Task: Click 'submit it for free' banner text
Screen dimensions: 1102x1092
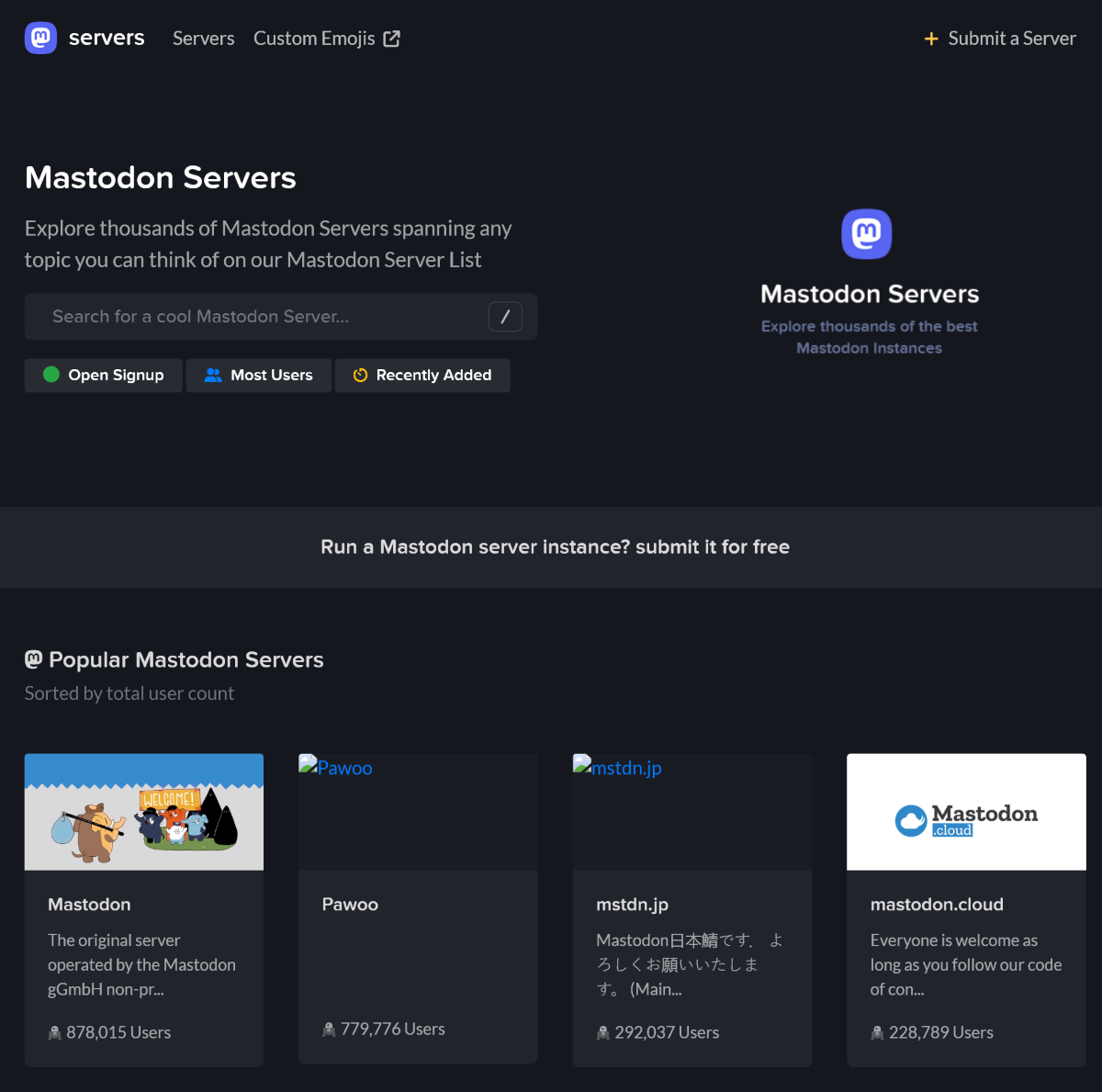Action: (713, 546)
